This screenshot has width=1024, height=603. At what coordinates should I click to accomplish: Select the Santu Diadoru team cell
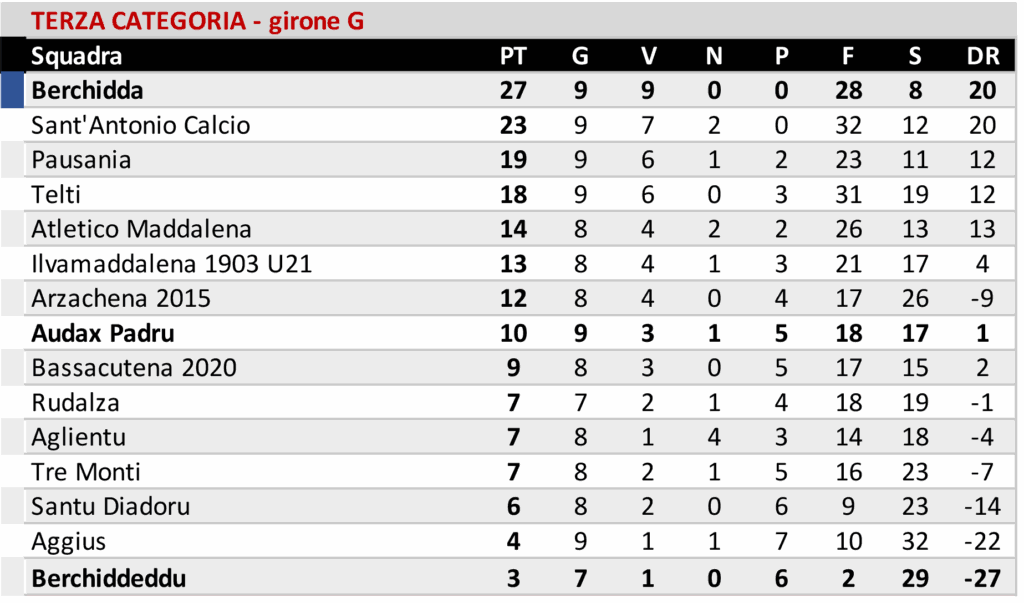point(110,507)
